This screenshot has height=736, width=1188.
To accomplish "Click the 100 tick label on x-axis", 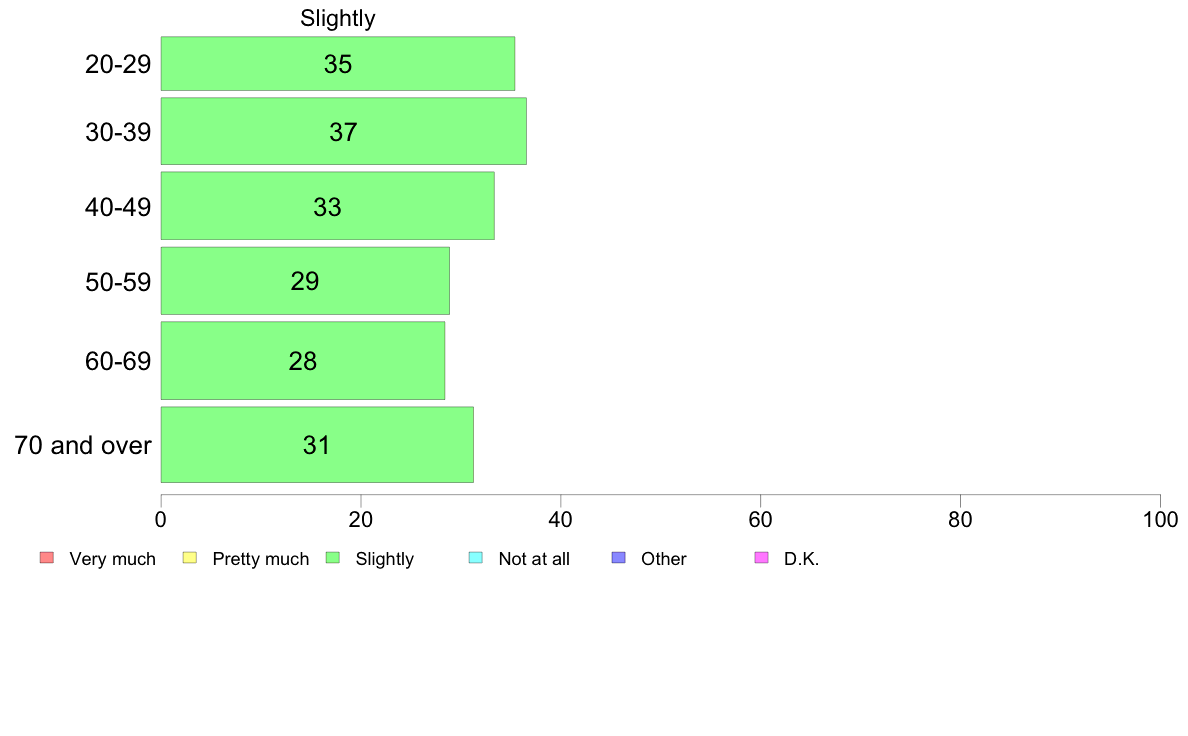I will pos(1160,519).
